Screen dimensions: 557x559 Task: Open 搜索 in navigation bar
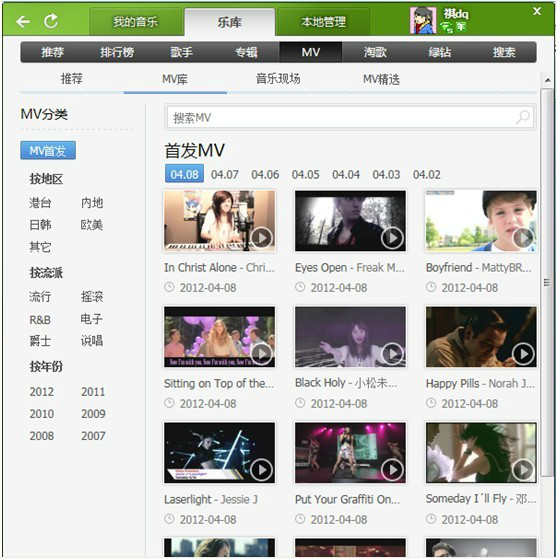[x=504, y=52]
